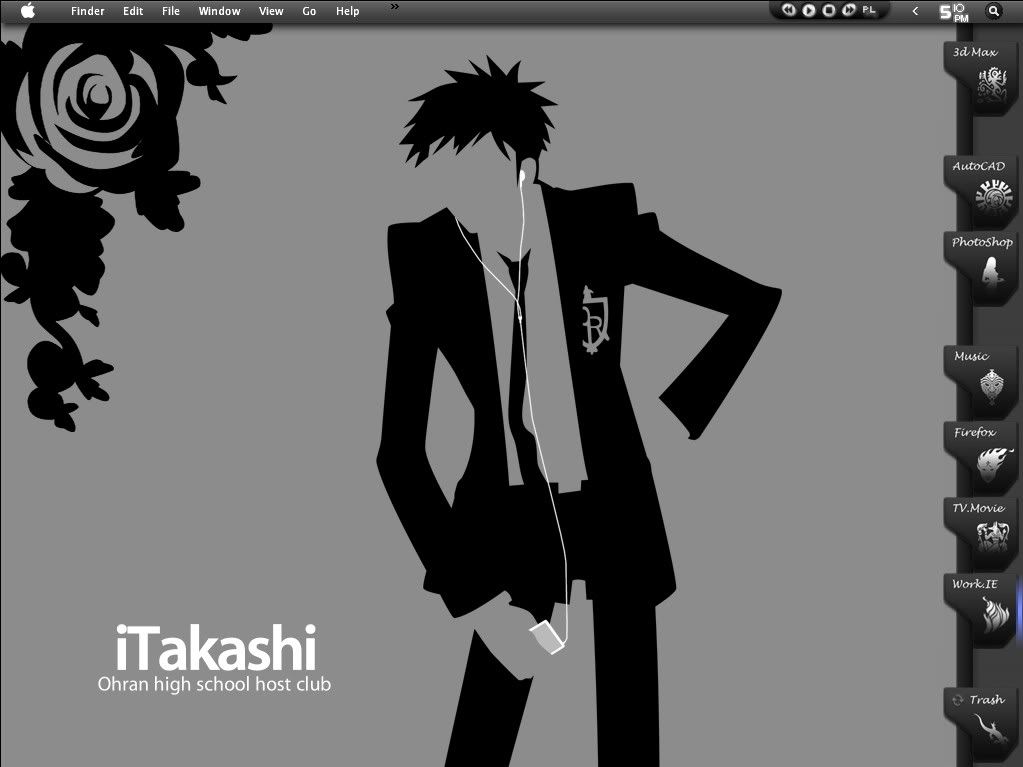Open the Window menu
Viewport: 1023px width, 767px height.
pos(219,11)
